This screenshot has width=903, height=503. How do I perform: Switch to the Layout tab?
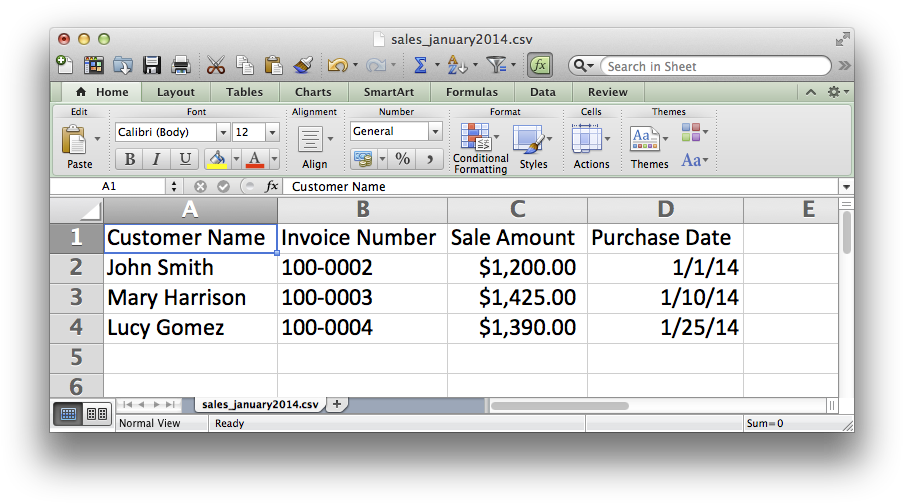176,92
